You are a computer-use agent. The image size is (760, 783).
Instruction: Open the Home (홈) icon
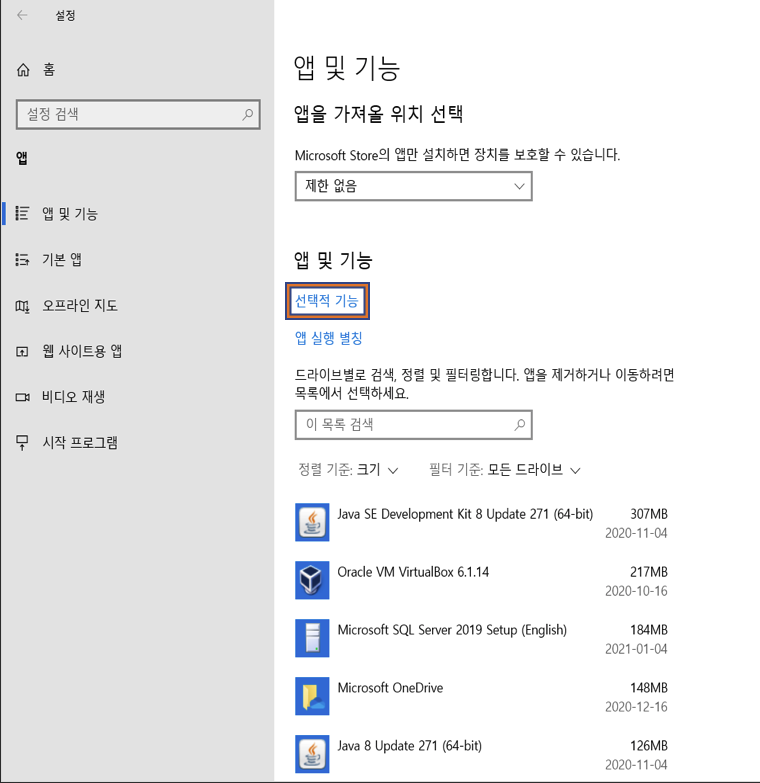23,69
